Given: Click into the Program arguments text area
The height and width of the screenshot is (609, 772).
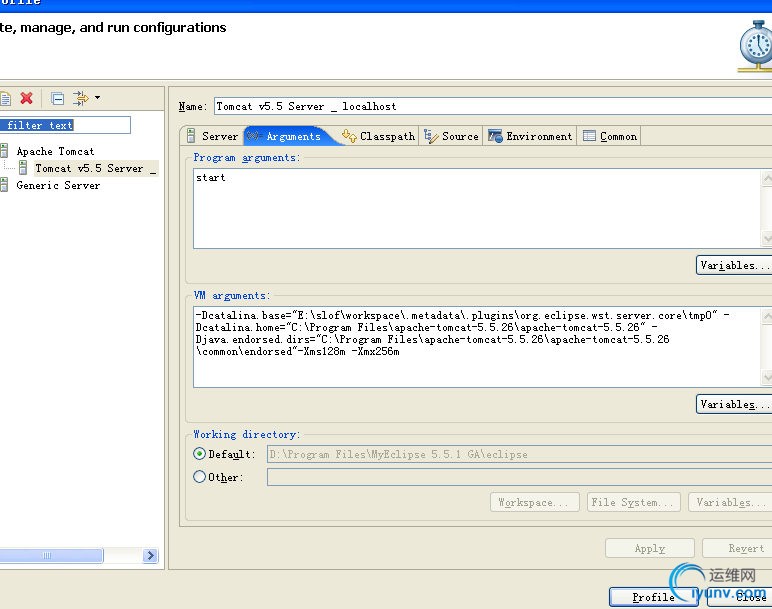Looking at the screenshot, I should pos(477,208).
